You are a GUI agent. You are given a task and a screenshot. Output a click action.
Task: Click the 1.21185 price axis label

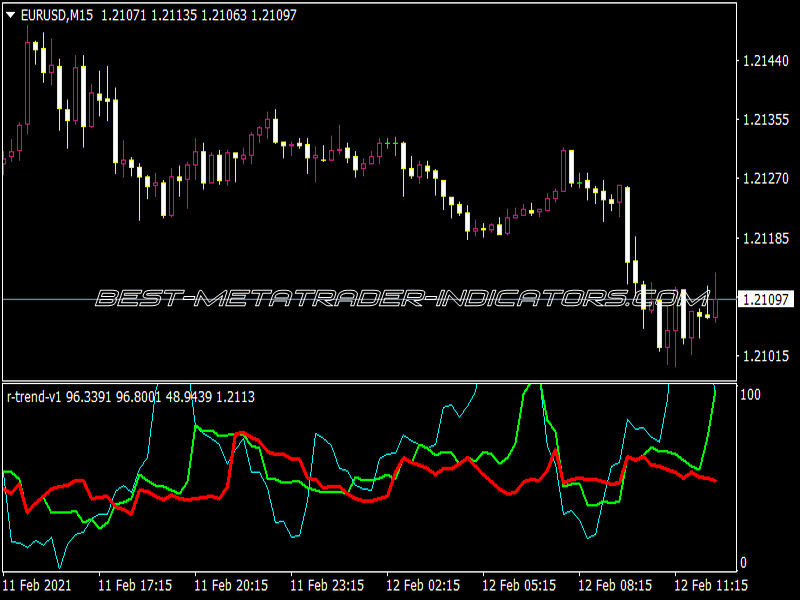click(765, 238)
